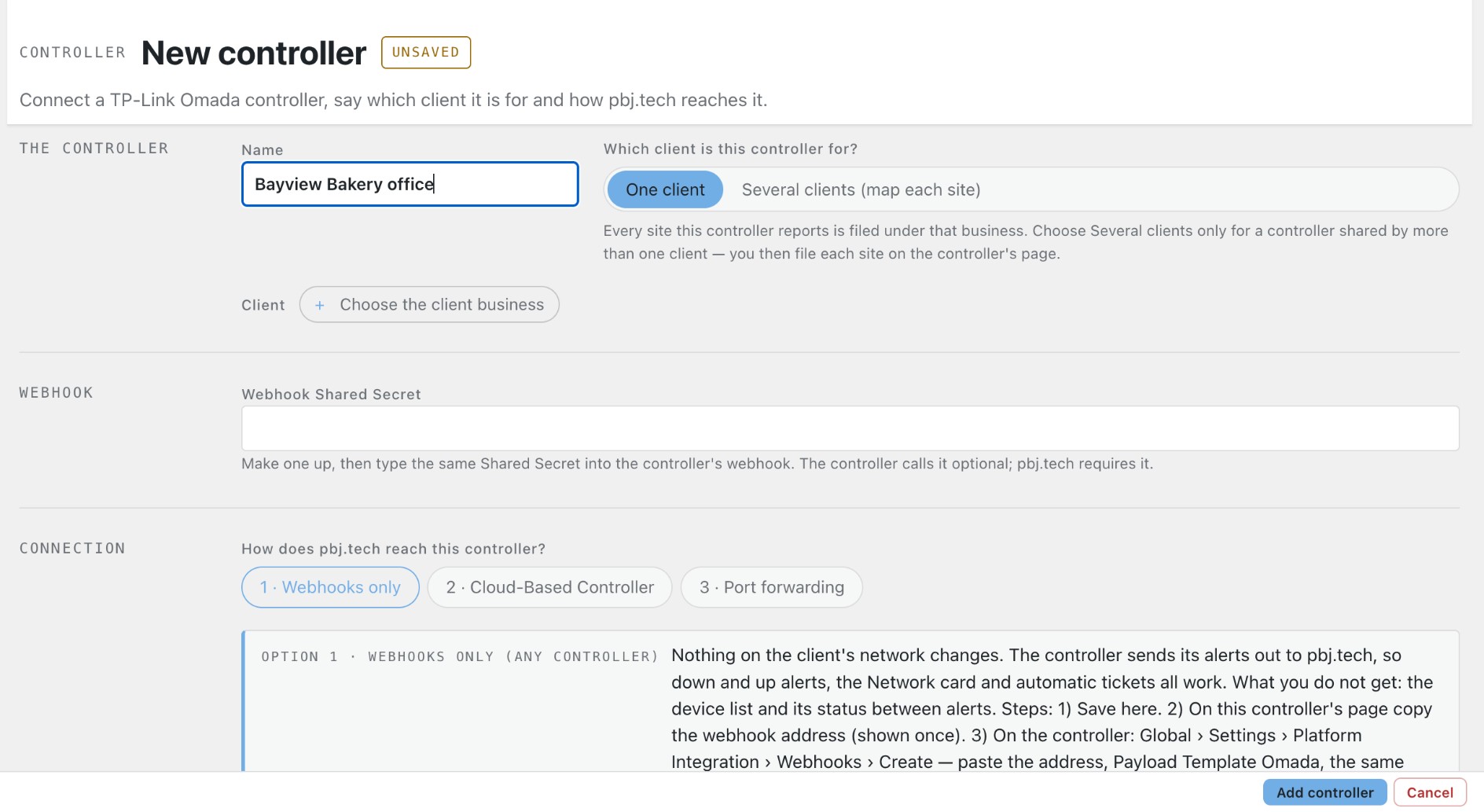Choose the Webhooks only connection option

[x=330, y=587]
